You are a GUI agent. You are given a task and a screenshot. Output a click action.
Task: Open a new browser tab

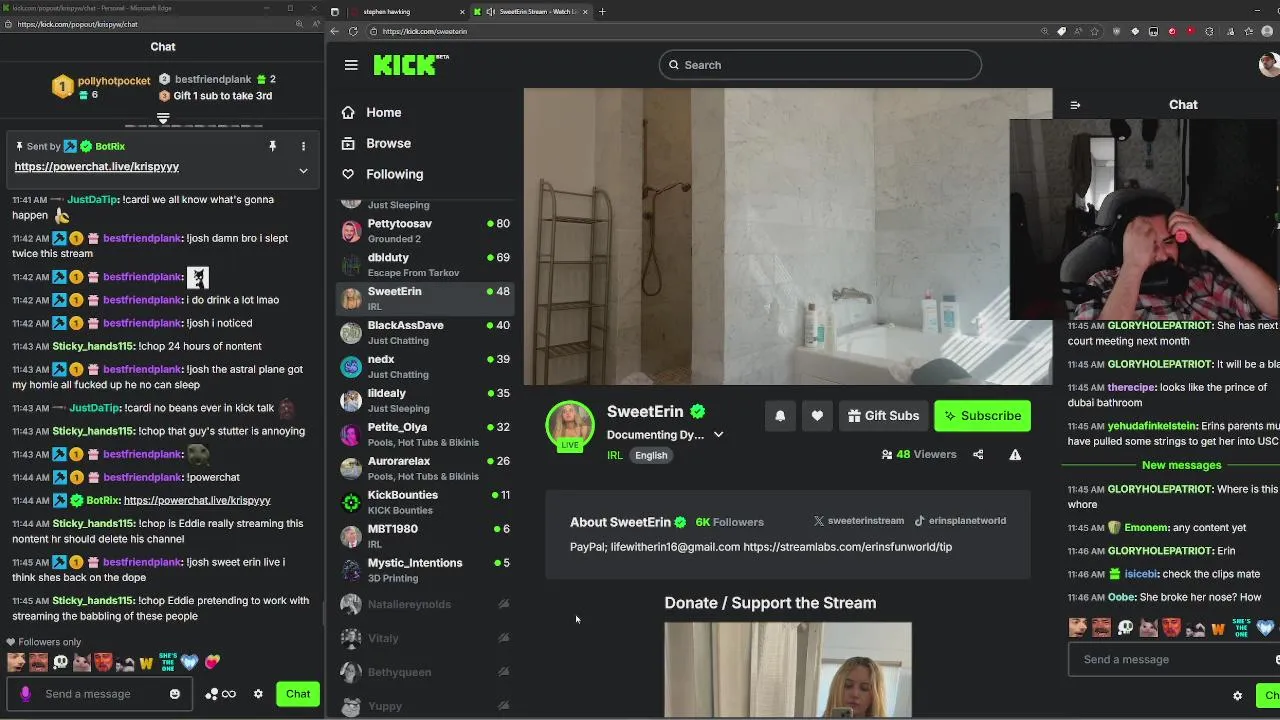(602, 12)
